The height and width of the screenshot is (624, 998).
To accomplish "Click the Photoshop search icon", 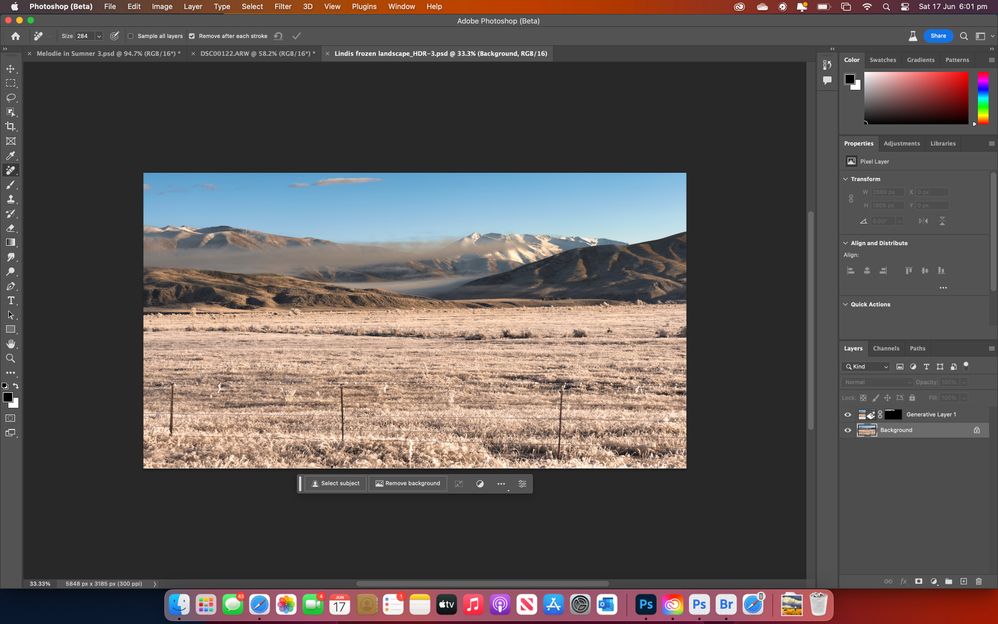I will [964, 36].
